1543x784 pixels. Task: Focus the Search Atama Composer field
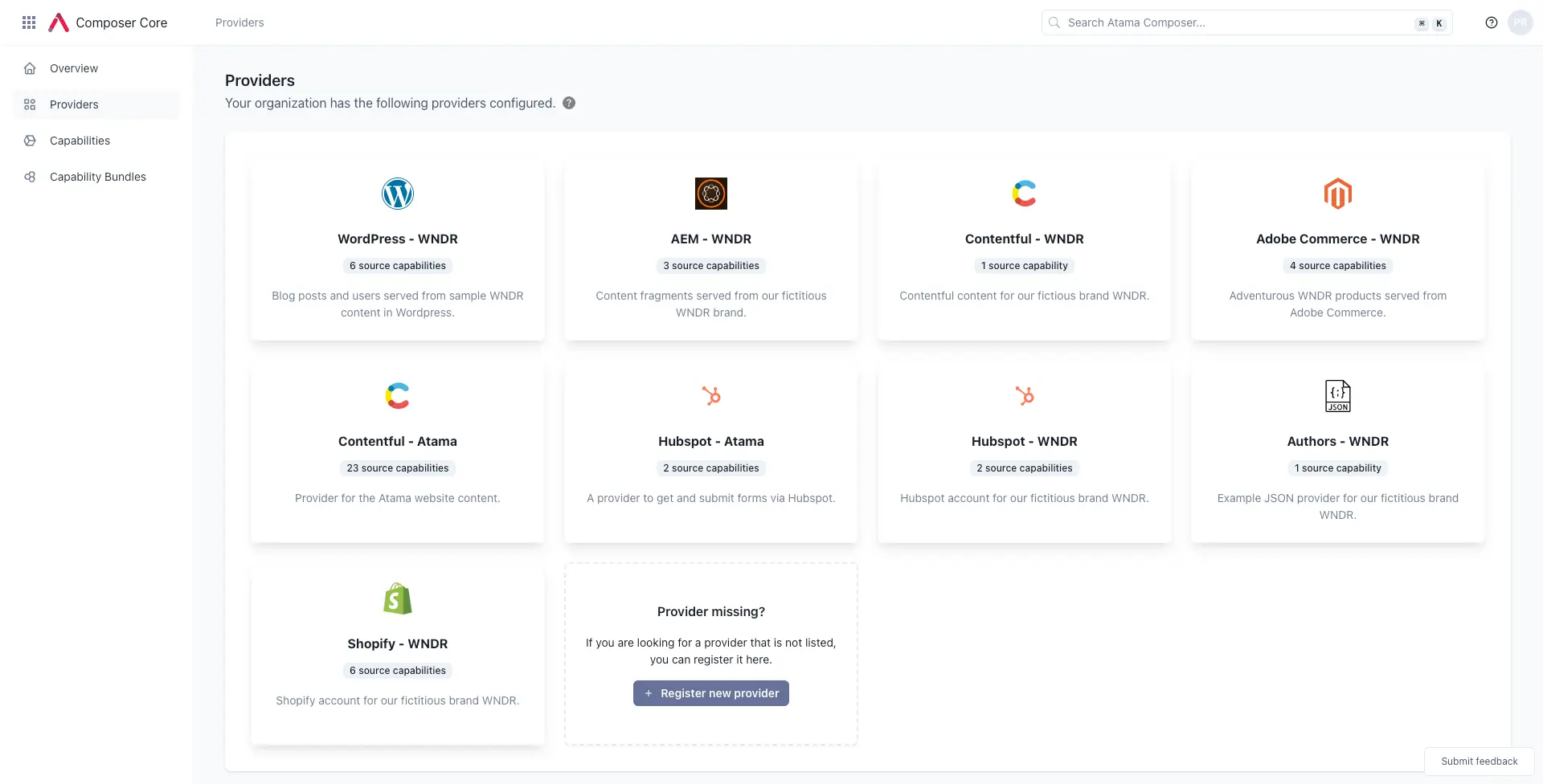1238,22
